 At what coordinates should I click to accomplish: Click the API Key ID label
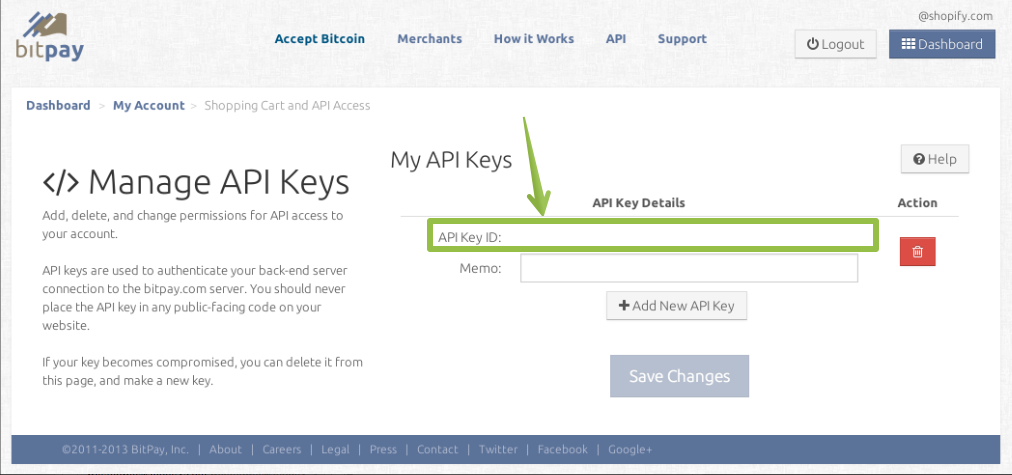point(470,238)
